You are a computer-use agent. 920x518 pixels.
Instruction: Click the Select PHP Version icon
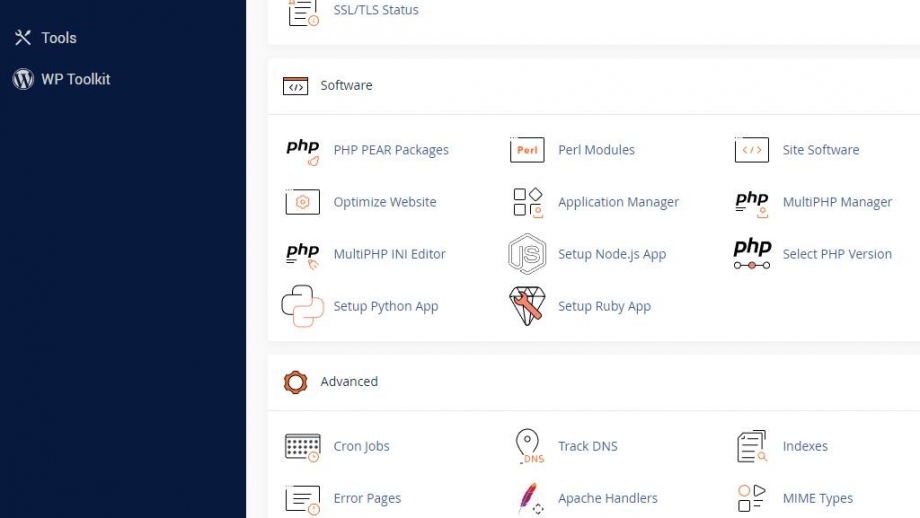pyautogui.click(x=752, y=253)
